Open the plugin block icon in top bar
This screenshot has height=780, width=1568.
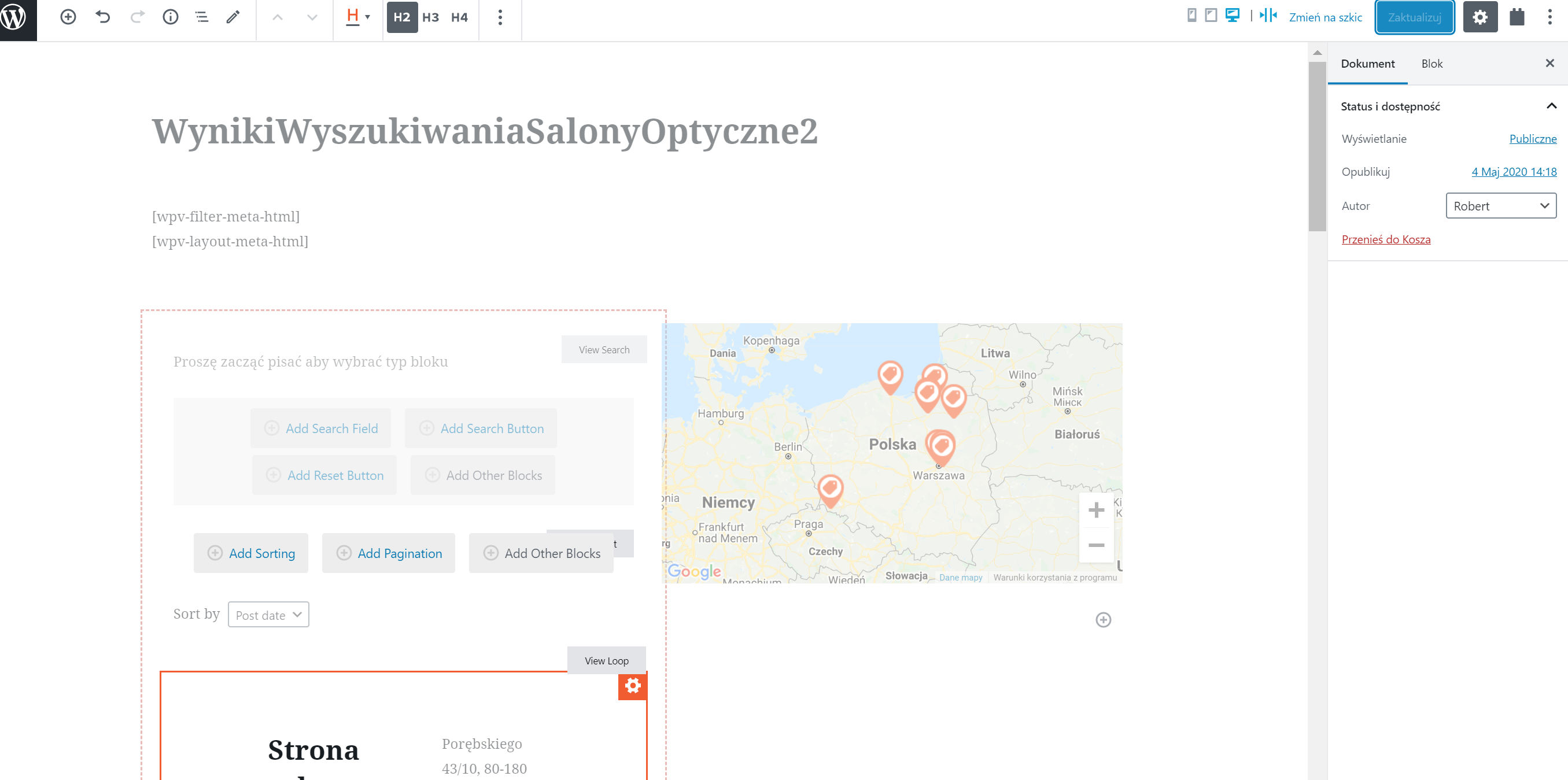click(x=1517, y=17)
